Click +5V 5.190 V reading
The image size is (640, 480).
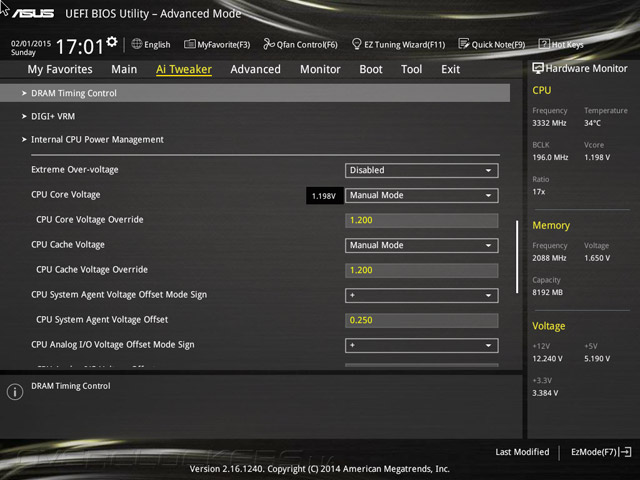597,358
